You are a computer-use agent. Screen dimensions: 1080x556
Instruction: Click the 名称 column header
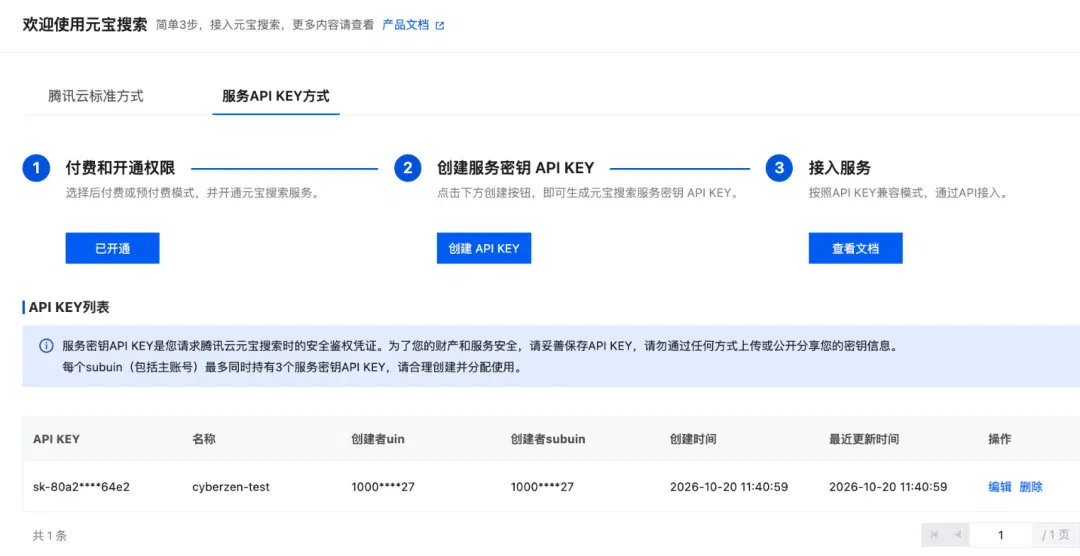(x=204, y=439)
